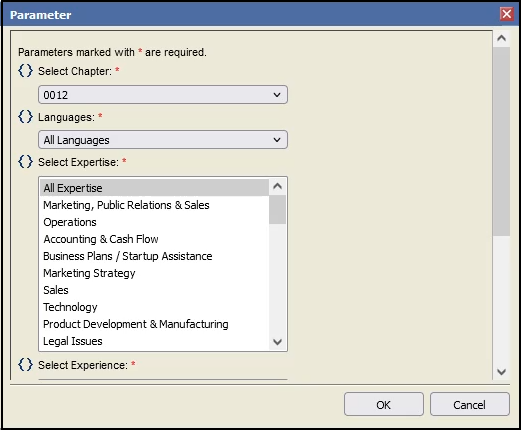Click the braces icon beside Languages
This screenshot has height=430, width=521.
point(25,117)
